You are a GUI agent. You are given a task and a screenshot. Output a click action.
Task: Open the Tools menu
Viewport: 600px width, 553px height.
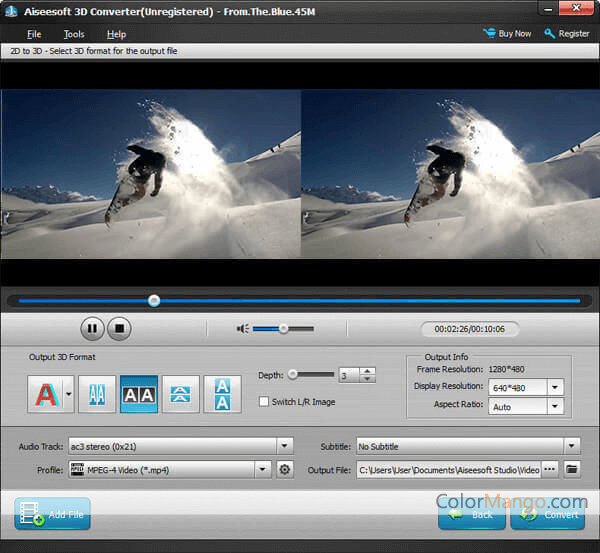[74, 34]
